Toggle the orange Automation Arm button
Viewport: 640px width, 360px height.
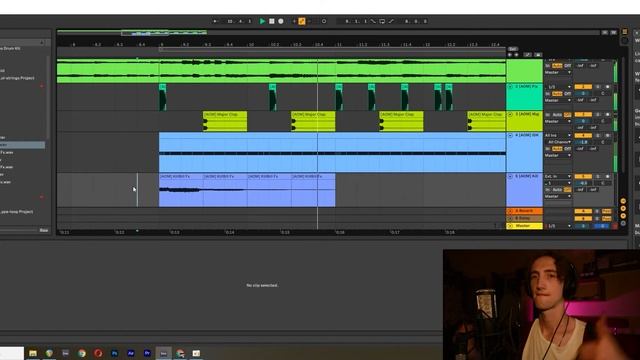point(302,21)
